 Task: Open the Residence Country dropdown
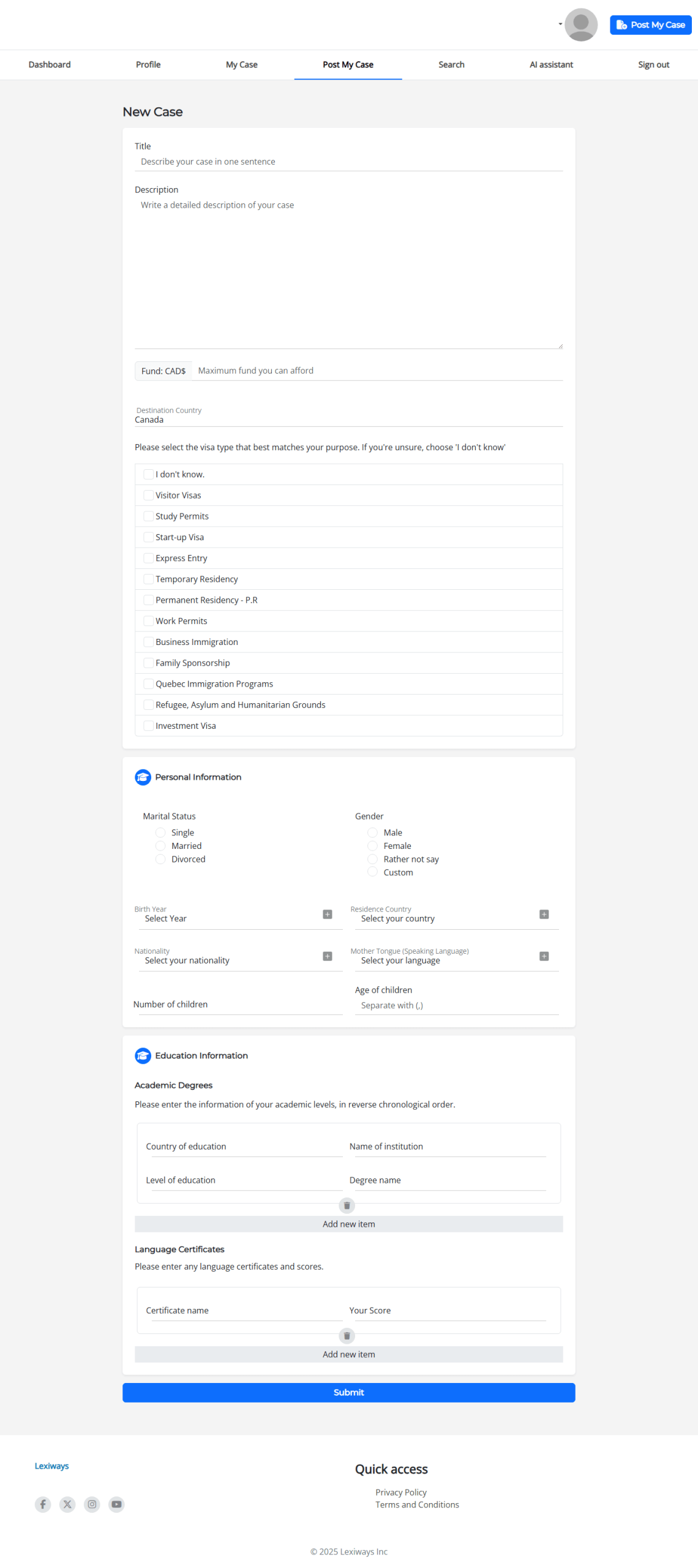tap(453, 918)
